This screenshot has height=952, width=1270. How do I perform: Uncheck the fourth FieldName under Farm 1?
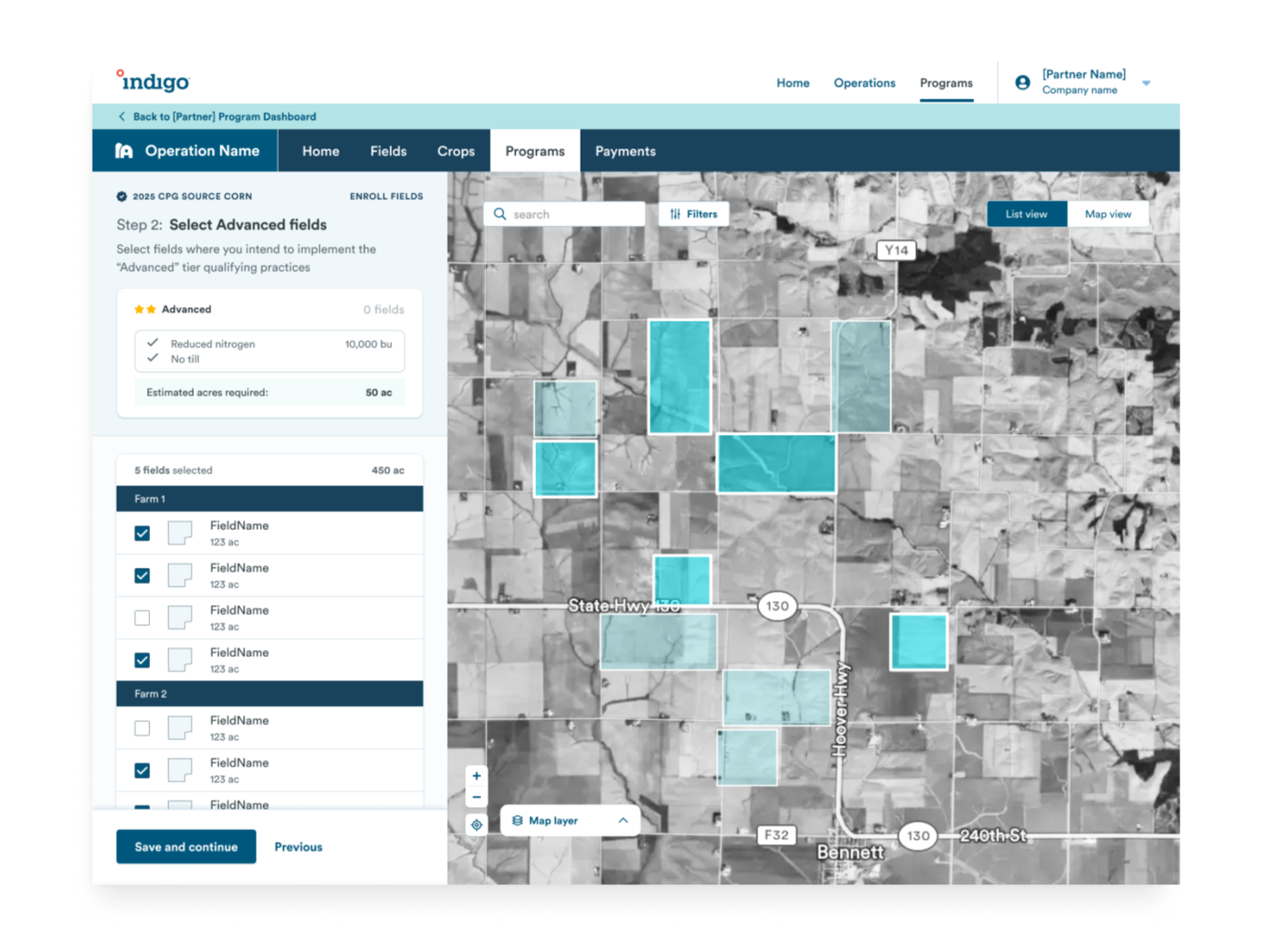(x=142, y=660)
